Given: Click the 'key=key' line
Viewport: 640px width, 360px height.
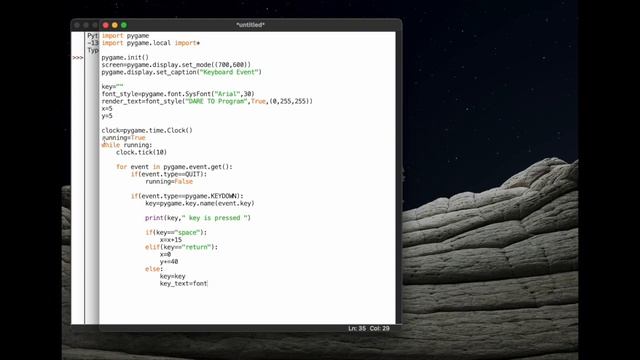Looking at the screenshot, I should pyautogui.click(x=173, y=276).
